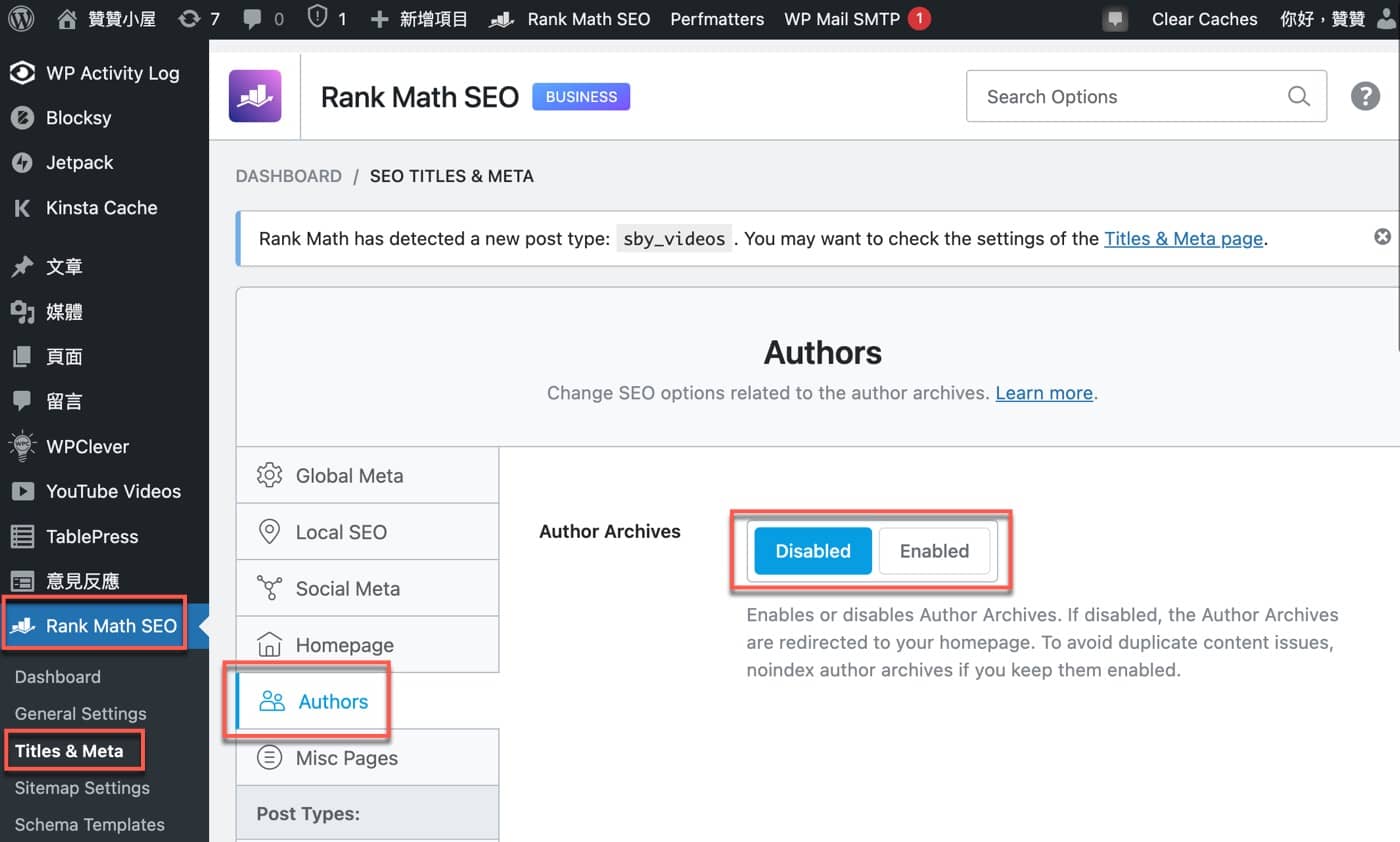The width and height of the screenshot is (1400, 842).
Task: Open the Titles & Meta page link
Action: point(1184,239)
